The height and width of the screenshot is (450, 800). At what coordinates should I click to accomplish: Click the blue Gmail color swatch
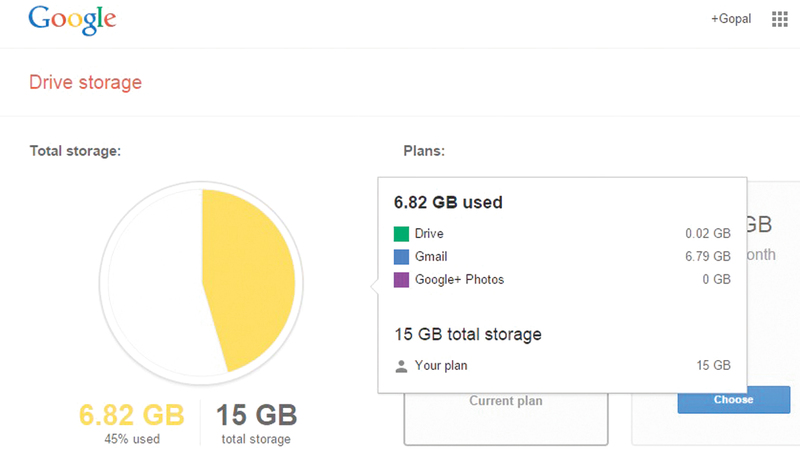click(401, 256)
